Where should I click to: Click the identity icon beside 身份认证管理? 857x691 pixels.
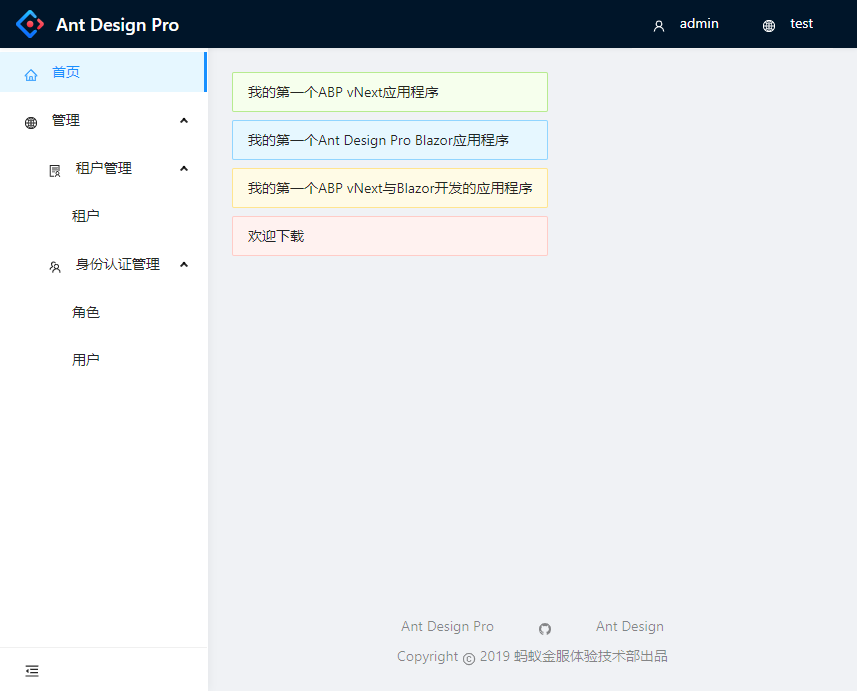(x=54, y=265)
